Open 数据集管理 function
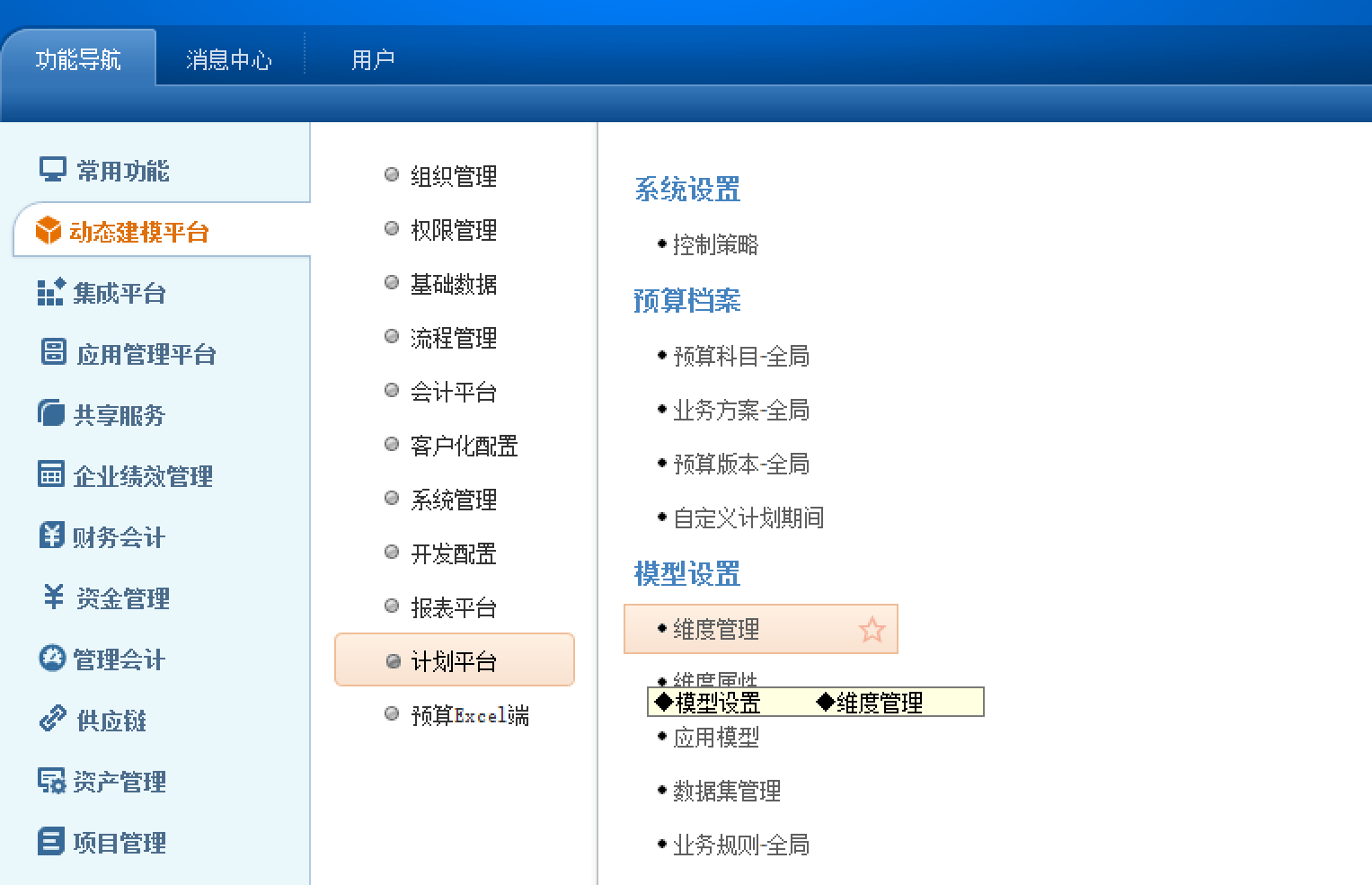This screenshot has width=1372, height=885. coord(727,791)
